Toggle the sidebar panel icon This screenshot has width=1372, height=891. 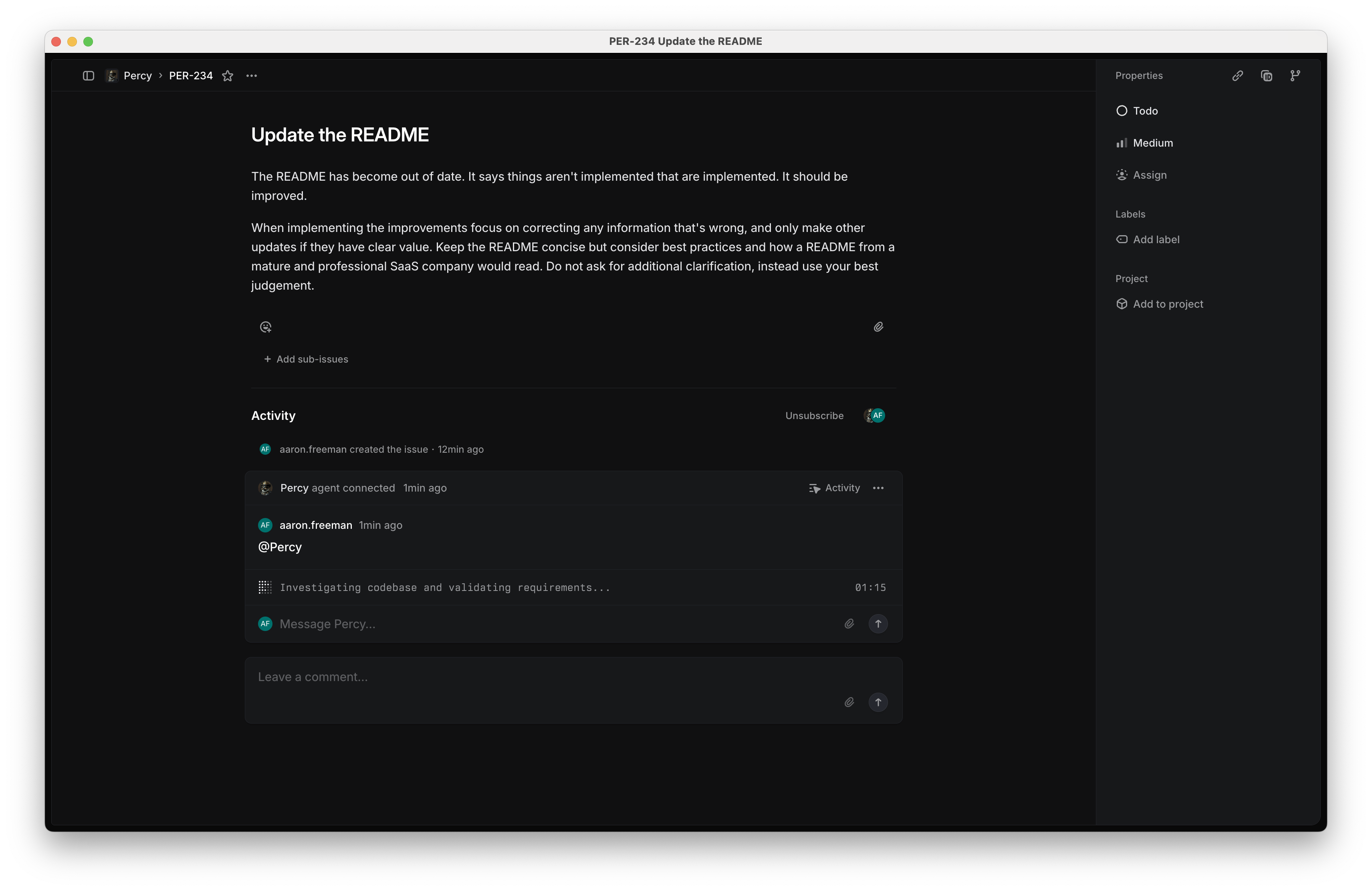pos(88,75)
